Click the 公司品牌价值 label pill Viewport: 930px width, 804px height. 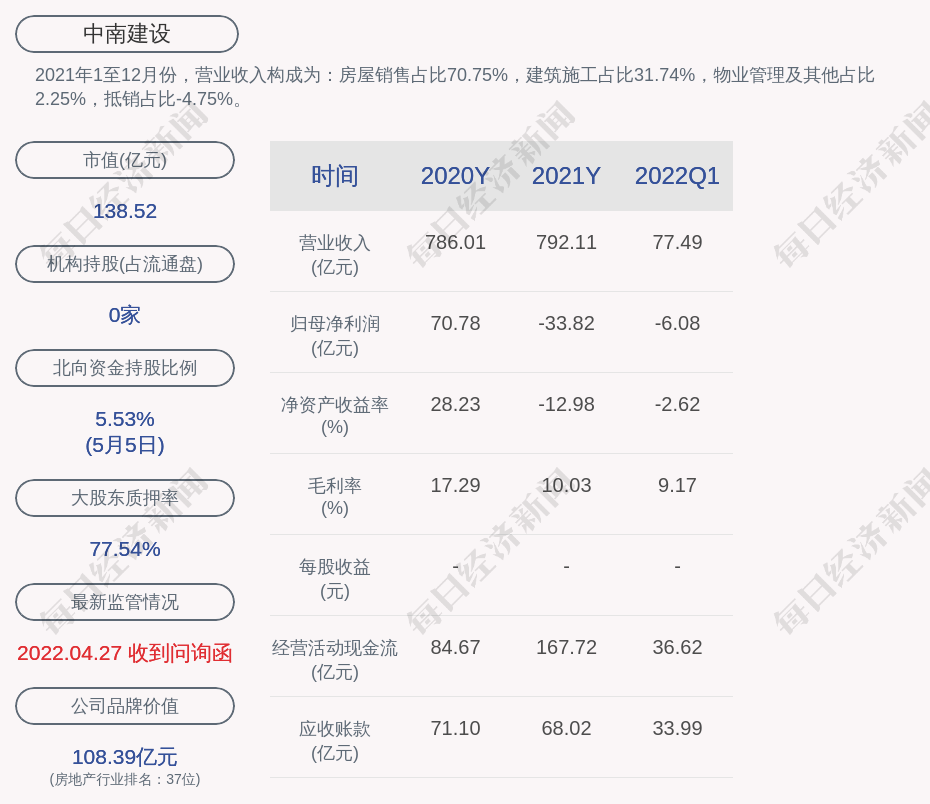click(x=125, y=706)
